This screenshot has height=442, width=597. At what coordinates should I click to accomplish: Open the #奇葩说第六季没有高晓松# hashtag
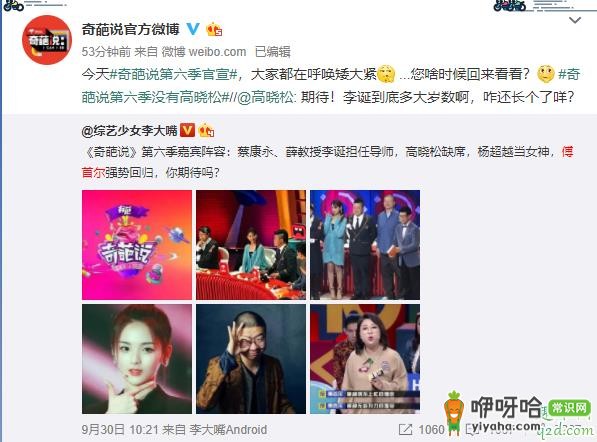pyautogui.click(x=331, y=86)
